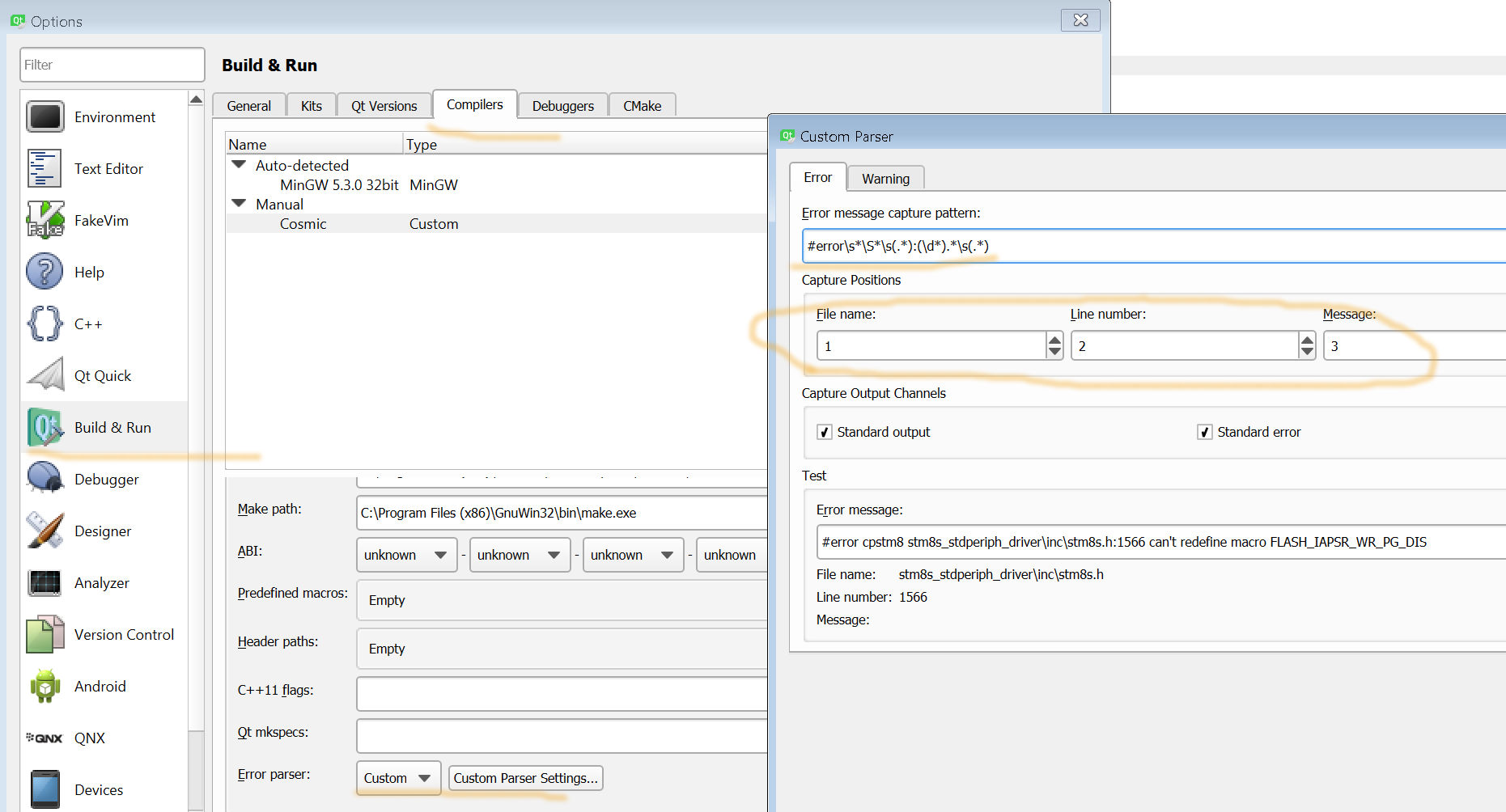The image size is (1506, 812).
Task: Click the Line number capture position field
Action: point(1186,346)
